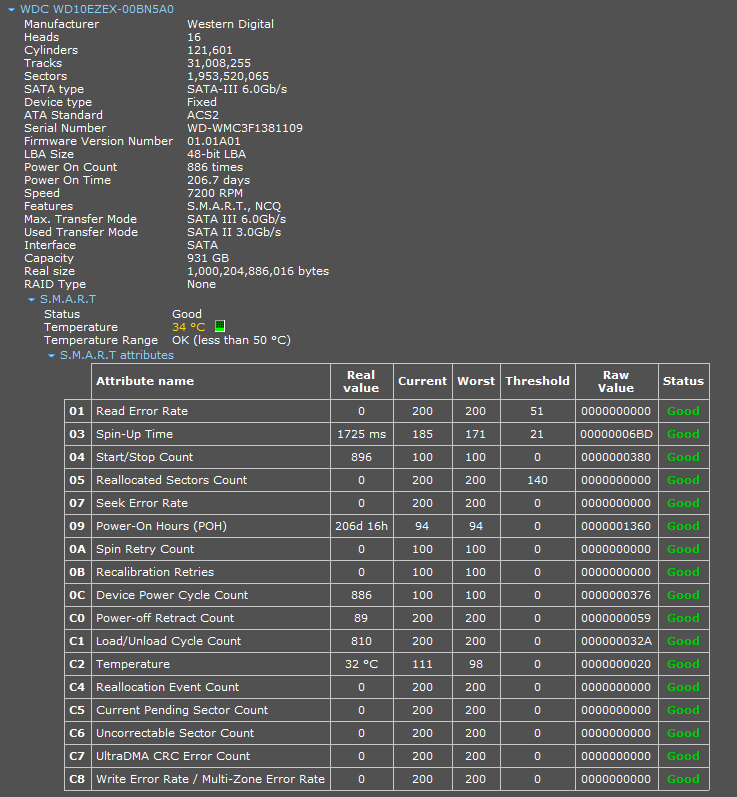The height and width of the screenshot is (797, 737).
Task: Click the SATA-III 6.0Gb/s SATA type value
Action: tap(237, 89)
